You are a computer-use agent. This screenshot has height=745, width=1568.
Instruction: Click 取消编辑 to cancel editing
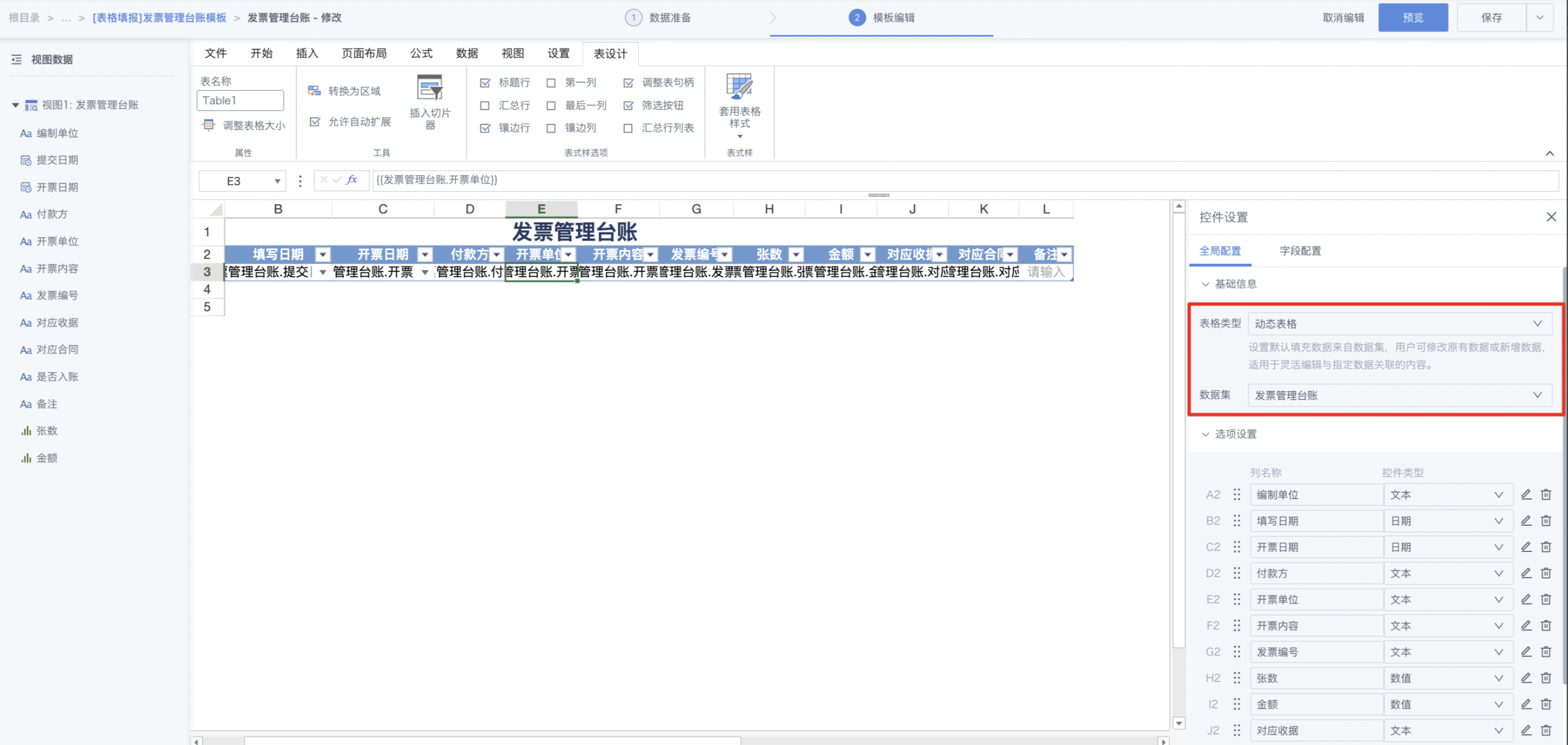(x=1343, y=18)
